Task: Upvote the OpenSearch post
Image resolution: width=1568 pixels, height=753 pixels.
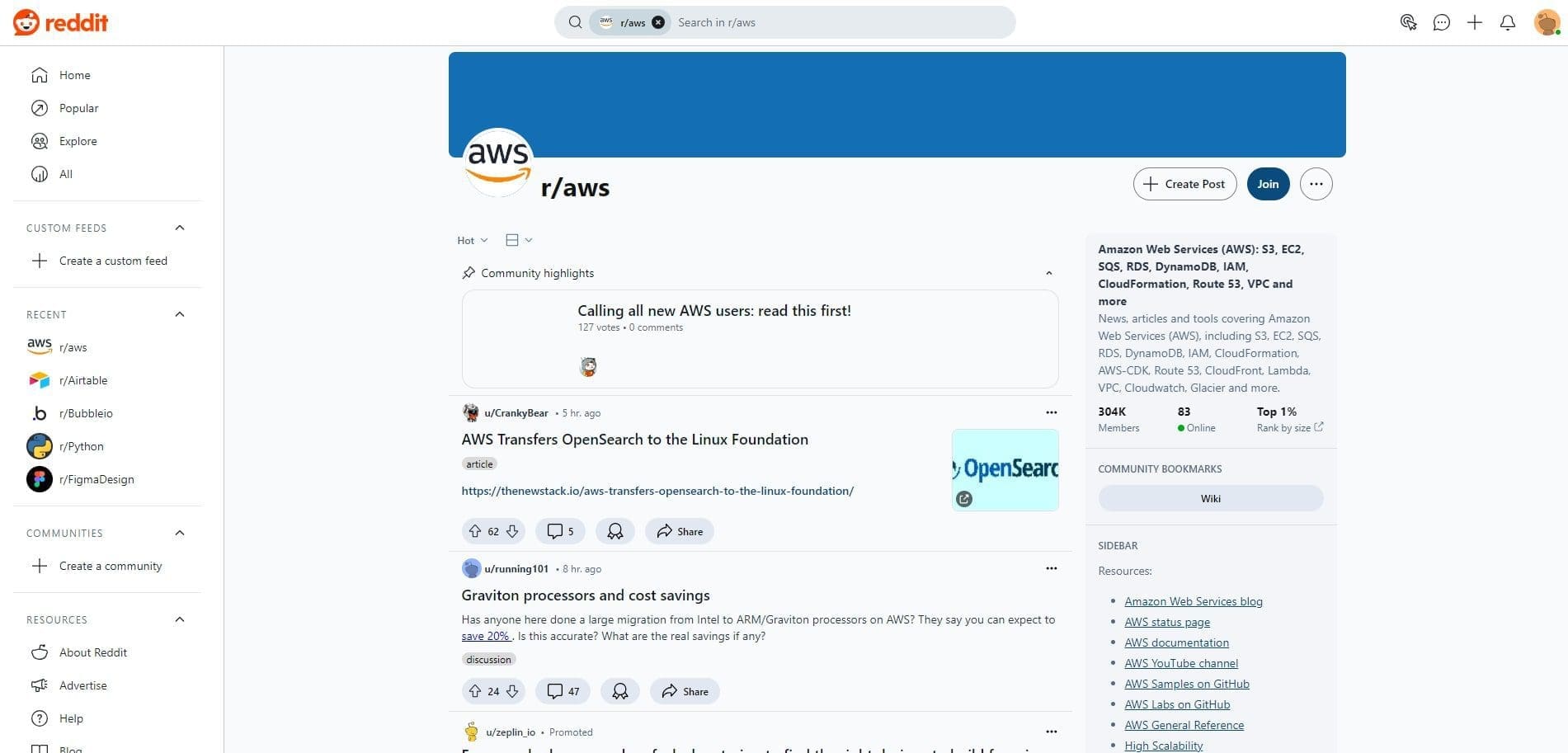Action: (475, 531)
